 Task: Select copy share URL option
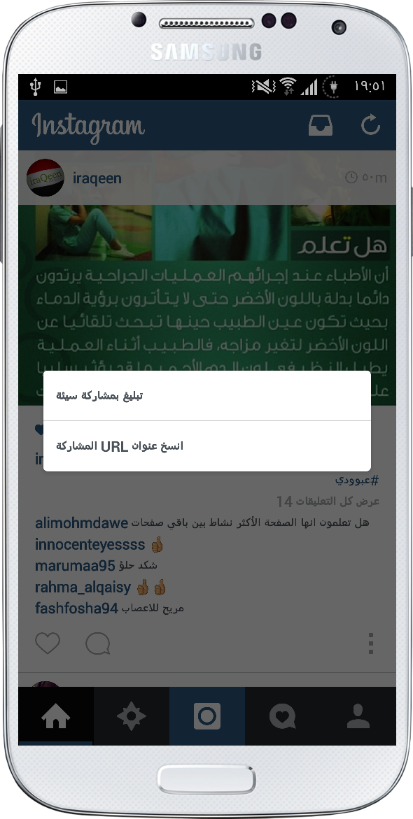pos(207,446)
